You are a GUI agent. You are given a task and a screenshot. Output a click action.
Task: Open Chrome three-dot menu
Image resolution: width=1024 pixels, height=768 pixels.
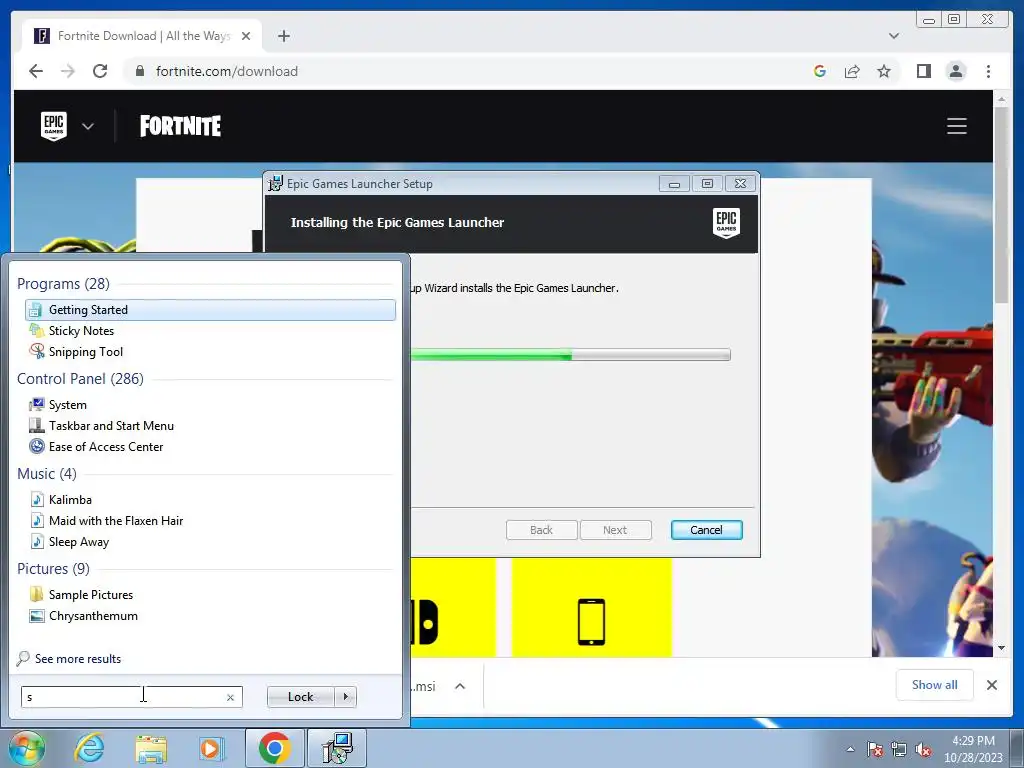pyautogui.click(x=988, y=71)
